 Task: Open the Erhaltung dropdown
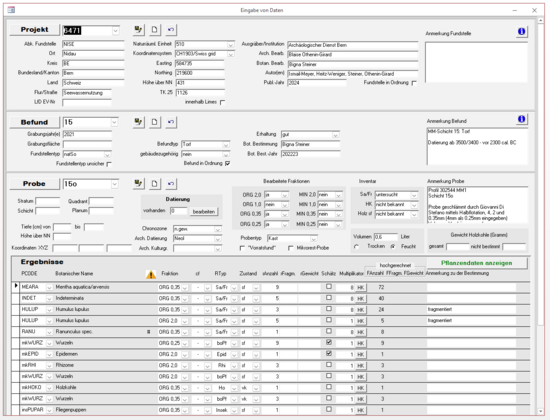pyautogui.click(x=336, y=135)
